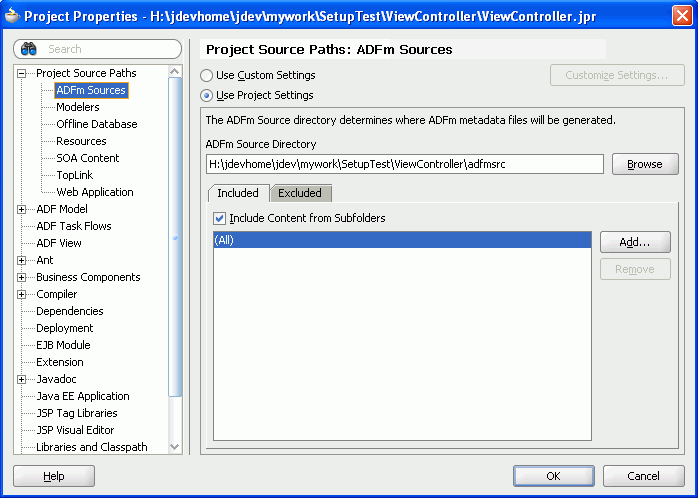Select Java EE Application in the tree
Screen dimensions: 698x498
[83, 396]
